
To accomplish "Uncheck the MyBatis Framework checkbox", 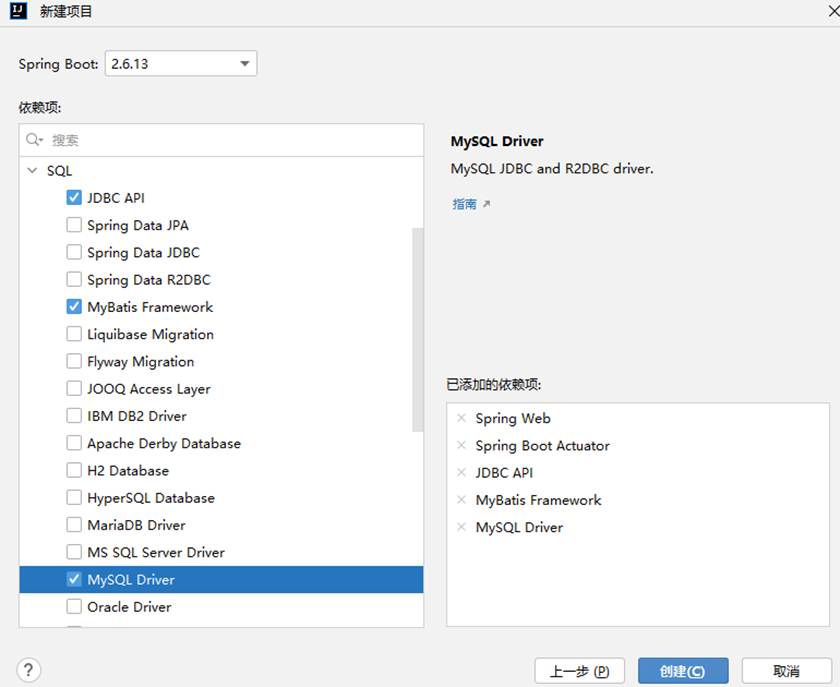I will 74,307.
